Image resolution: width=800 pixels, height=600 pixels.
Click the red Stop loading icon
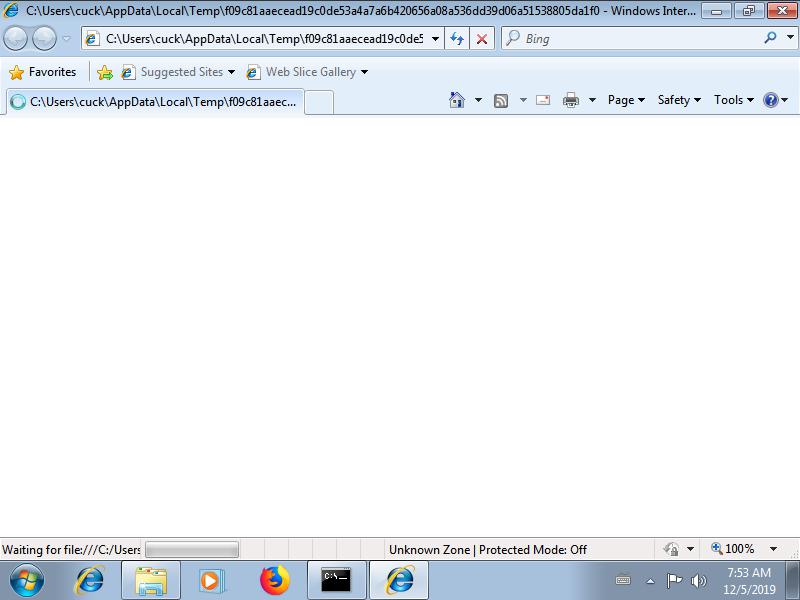tap(482, 39)
